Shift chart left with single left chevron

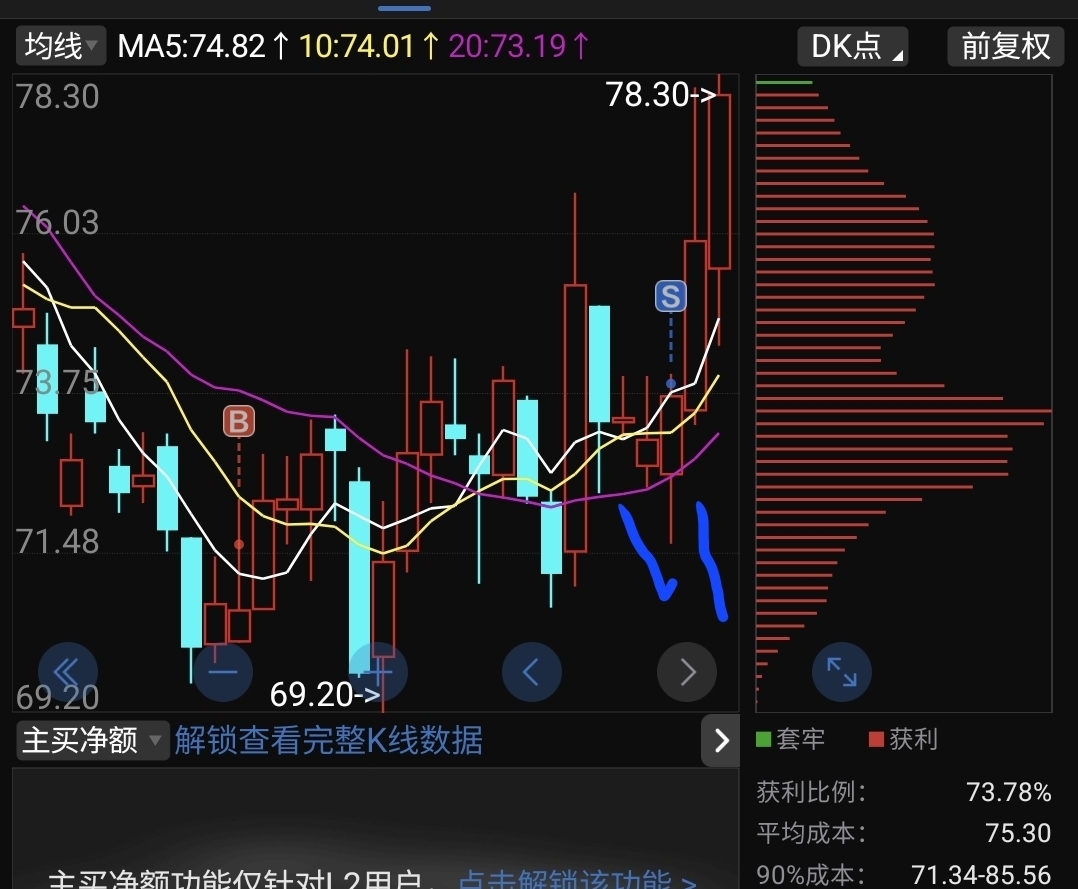(531, 672)
